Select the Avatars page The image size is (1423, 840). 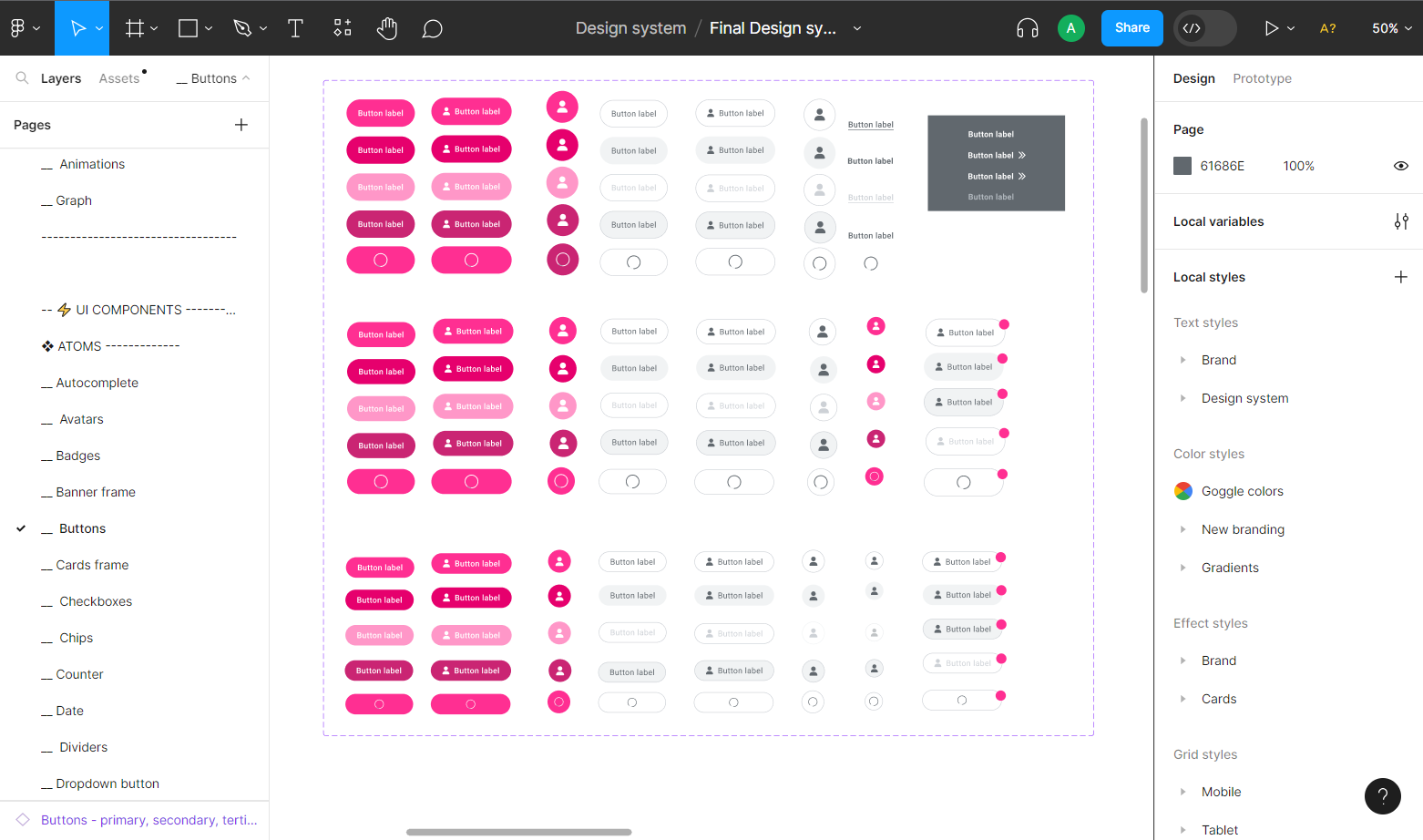coord(81,419)
